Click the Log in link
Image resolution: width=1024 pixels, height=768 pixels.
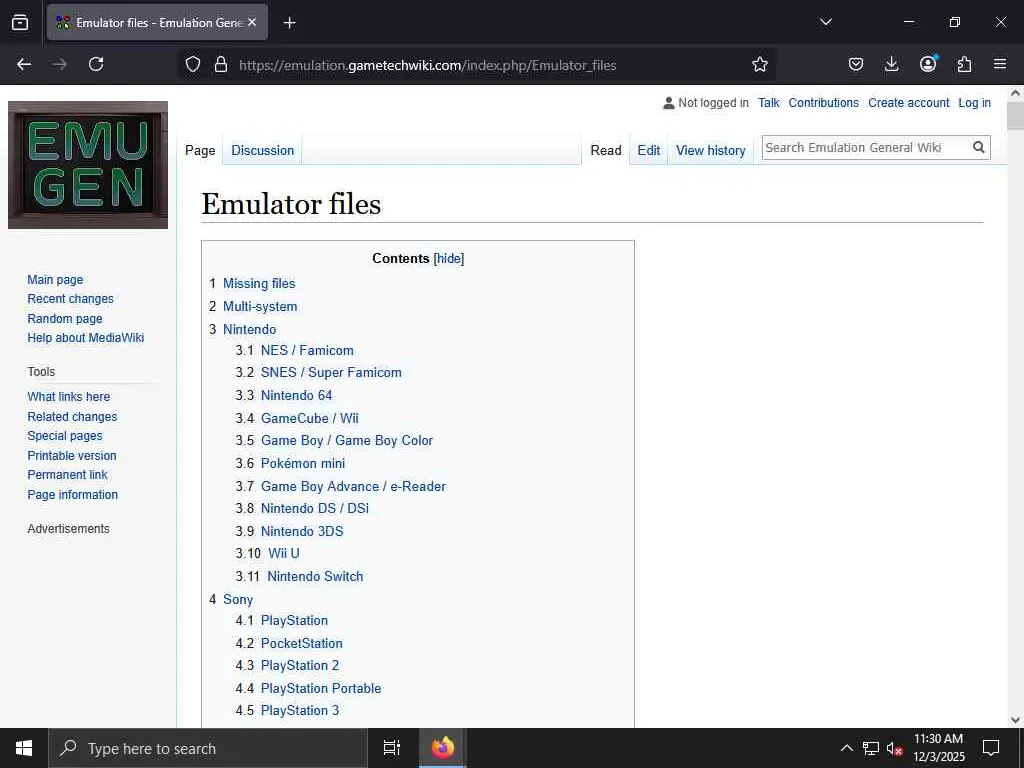(974, 103)
